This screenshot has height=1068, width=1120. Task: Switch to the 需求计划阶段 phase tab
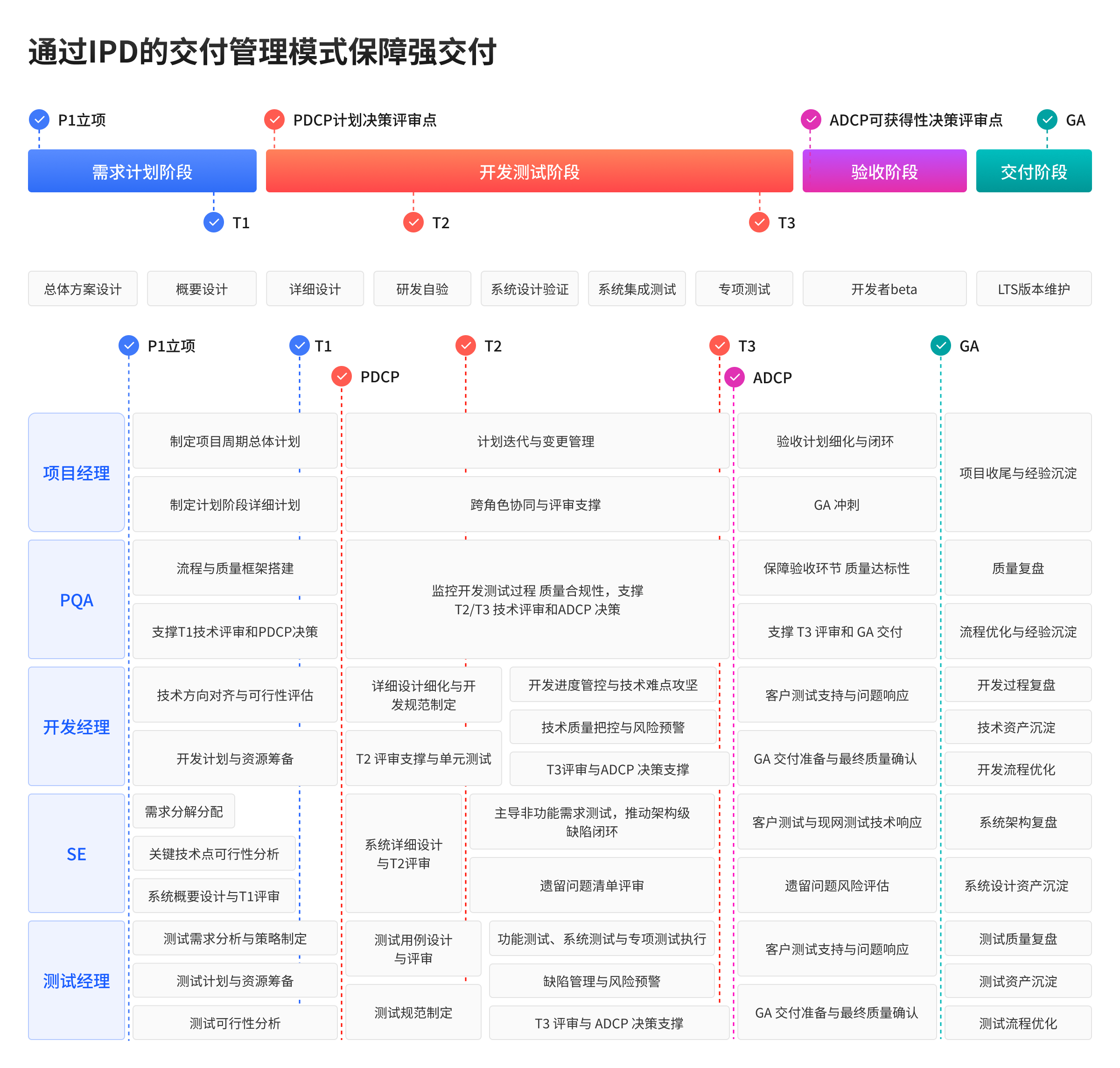[142, 171]
